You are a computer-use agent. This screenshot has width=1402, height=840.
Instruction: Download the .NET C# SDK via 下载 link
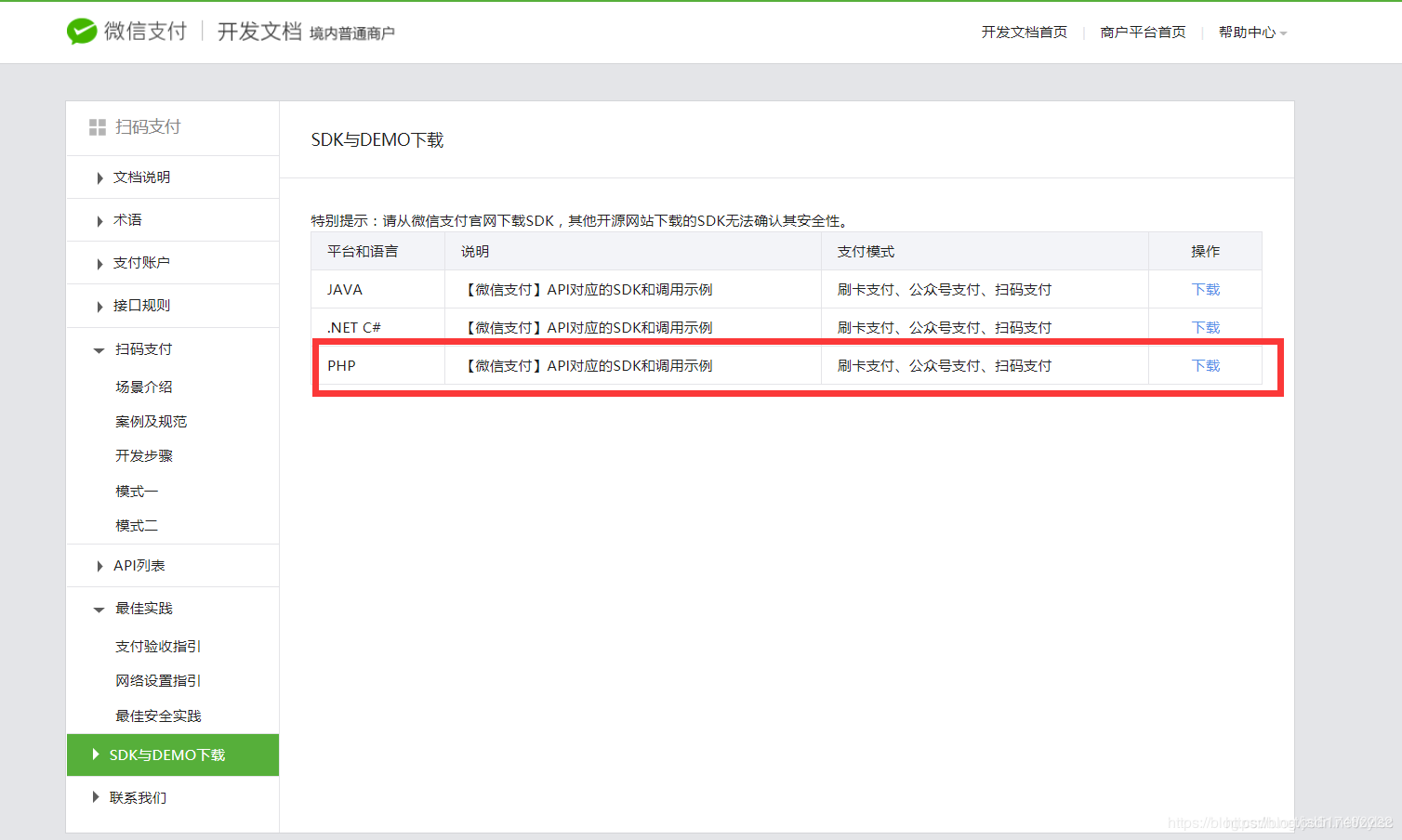(1206, 327)
